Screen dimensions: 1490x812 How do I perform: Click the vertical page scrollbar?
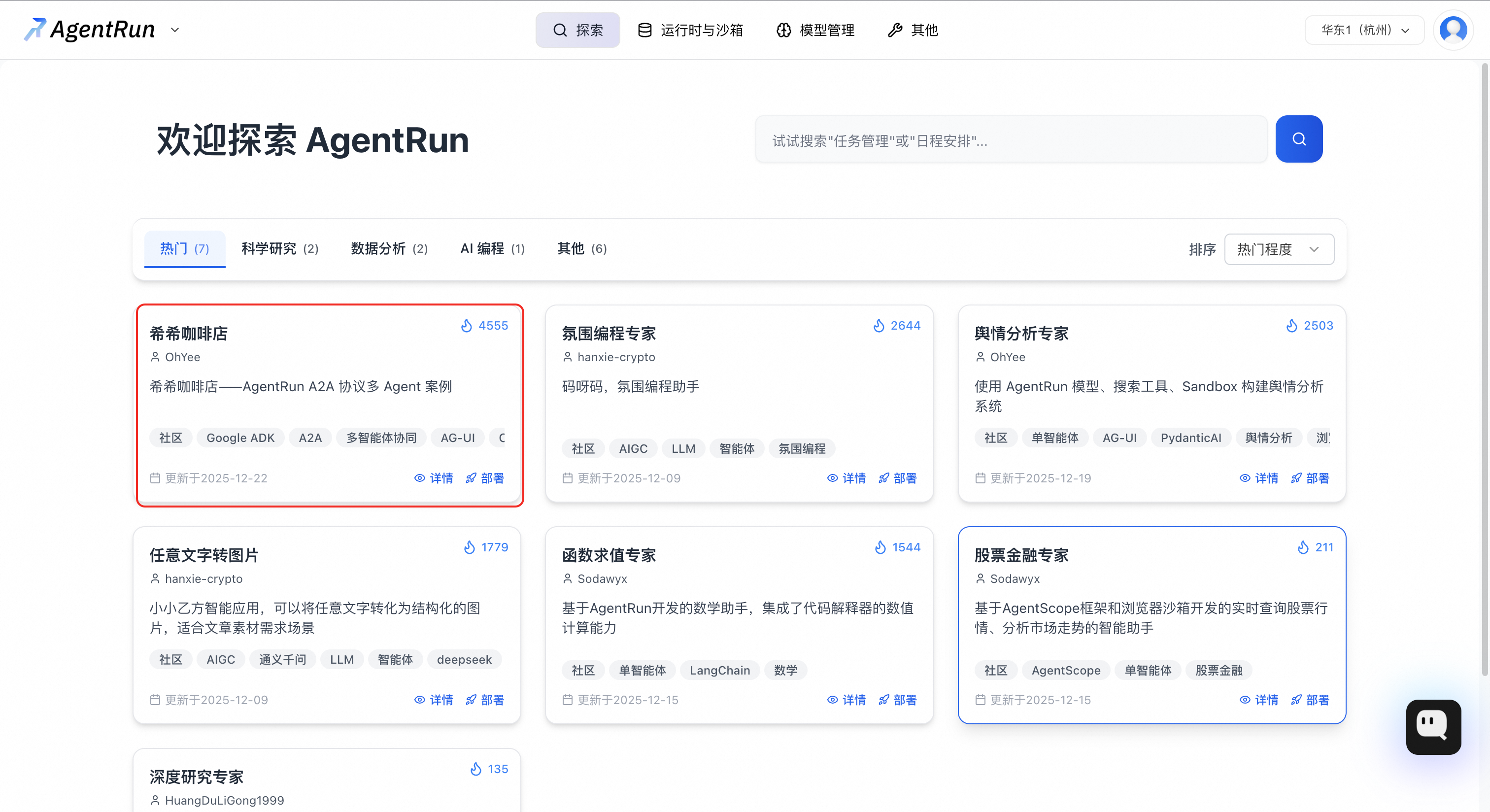[1484, 370]
